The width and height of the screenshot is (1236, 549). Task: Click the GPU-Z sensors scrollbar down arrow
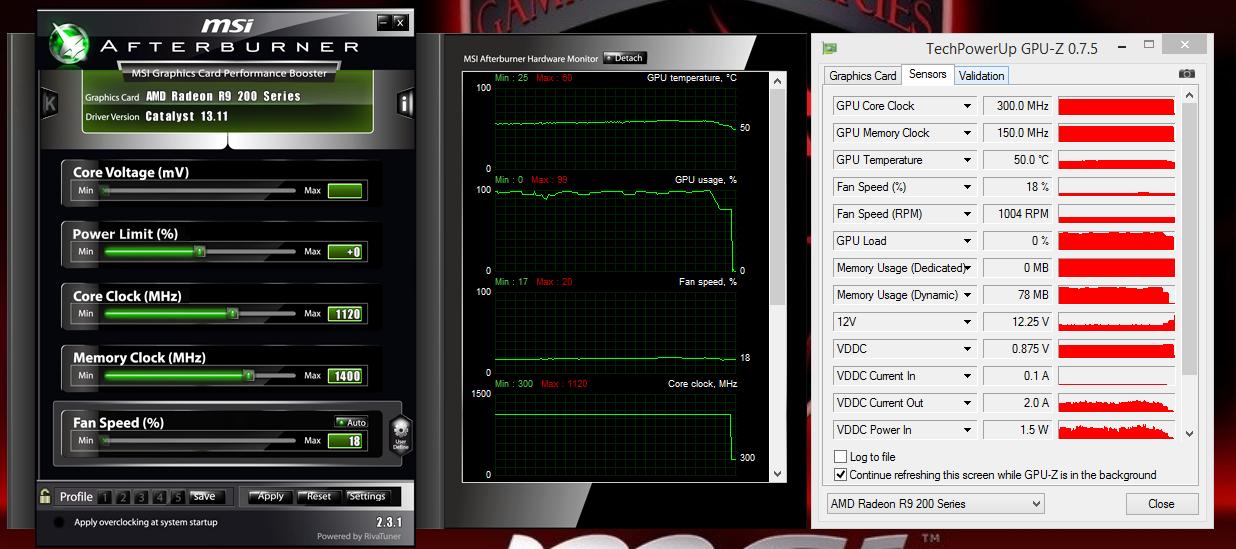pos(1189,434)
